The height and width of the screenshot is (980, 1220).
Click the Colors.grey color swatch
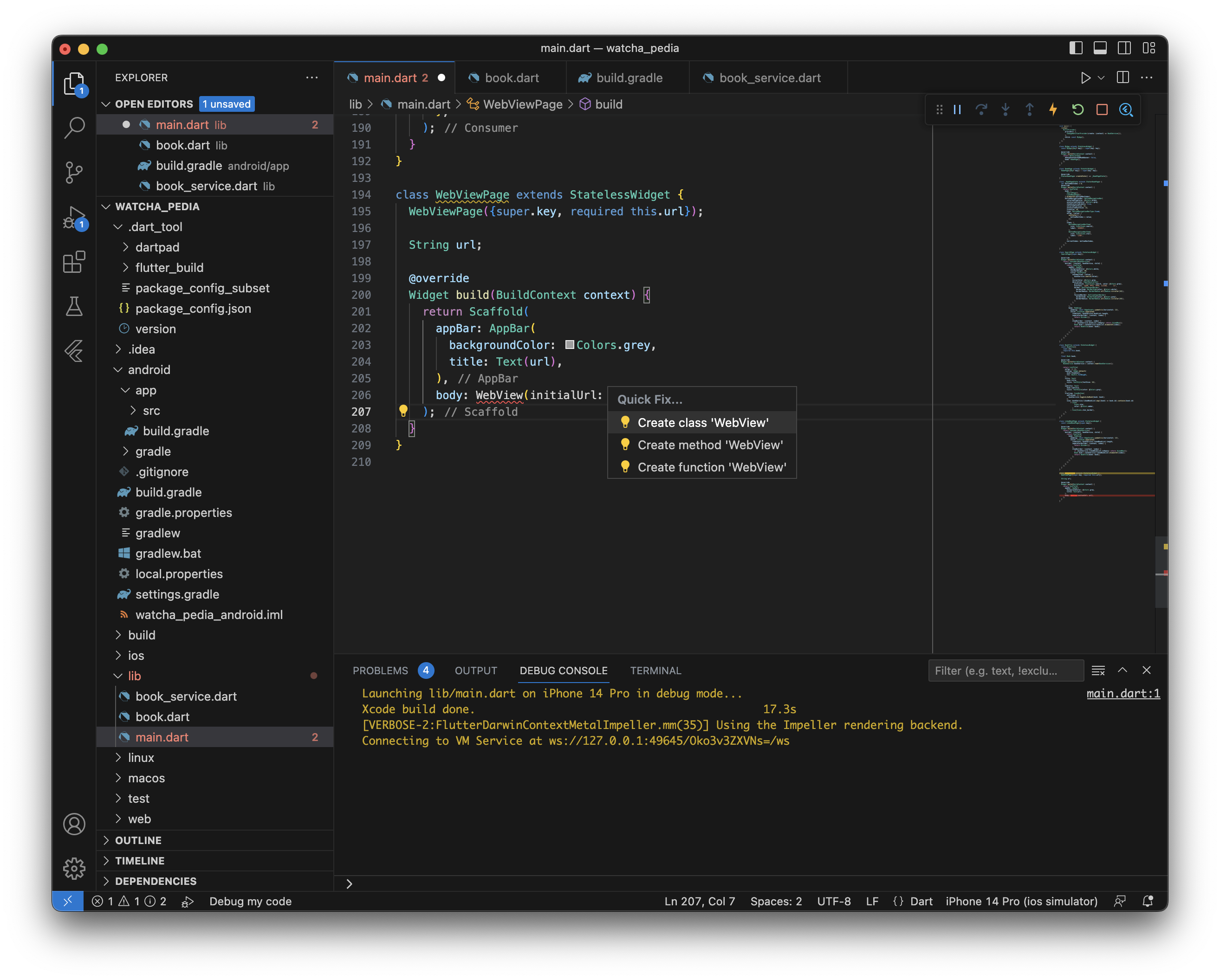[x=570, y=345]
